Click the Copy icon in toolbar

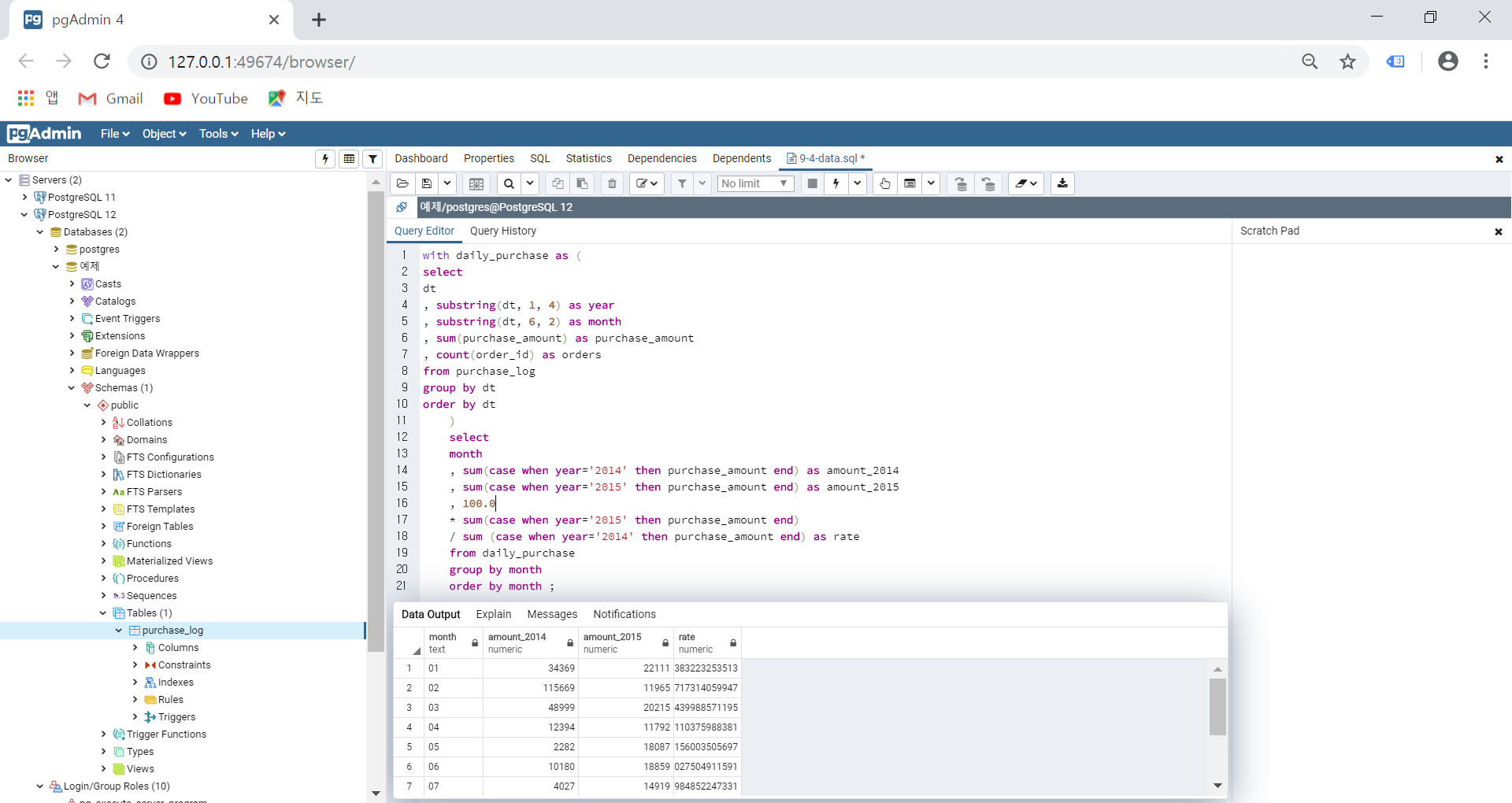[558, 183]
